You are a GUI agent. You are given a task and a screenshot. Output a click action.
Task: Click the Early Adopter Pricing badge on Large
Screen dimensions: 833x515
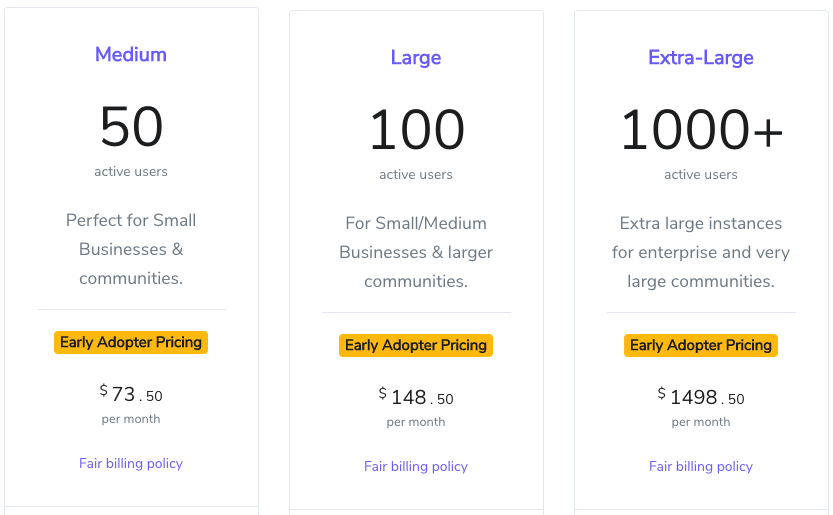(416, 345)
